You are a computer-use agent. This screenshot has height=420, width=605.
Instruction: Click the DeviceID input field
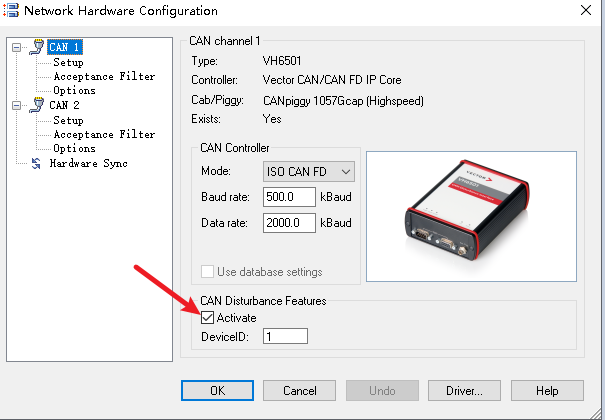(285, 336)
